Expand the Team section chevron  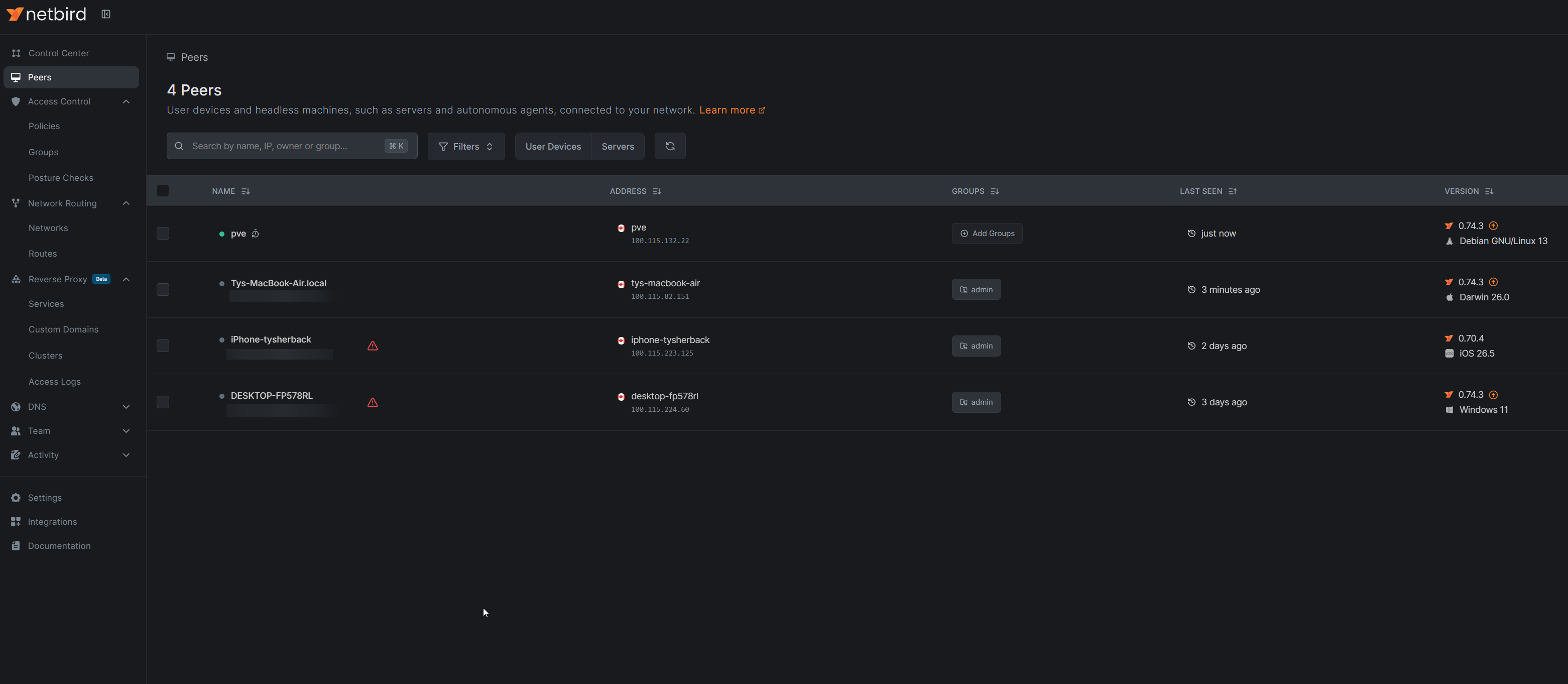click(x=126, y=431)
